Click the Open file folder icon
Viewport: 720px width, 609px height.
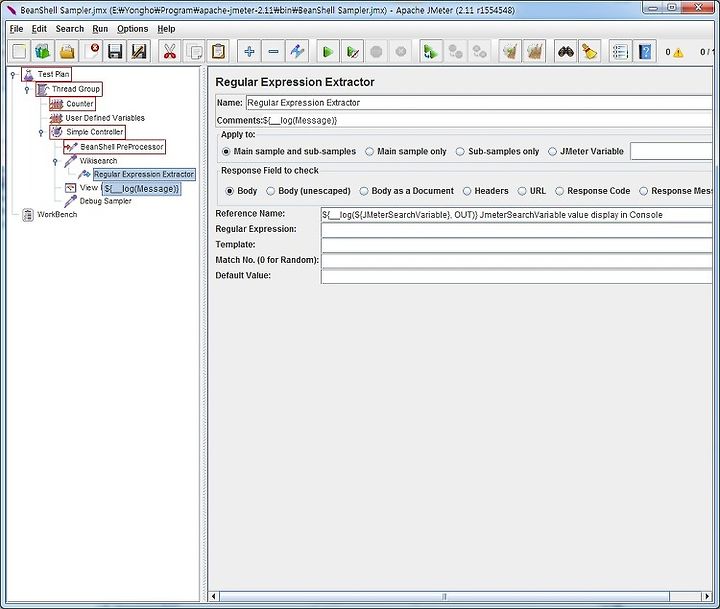(67, 51)
